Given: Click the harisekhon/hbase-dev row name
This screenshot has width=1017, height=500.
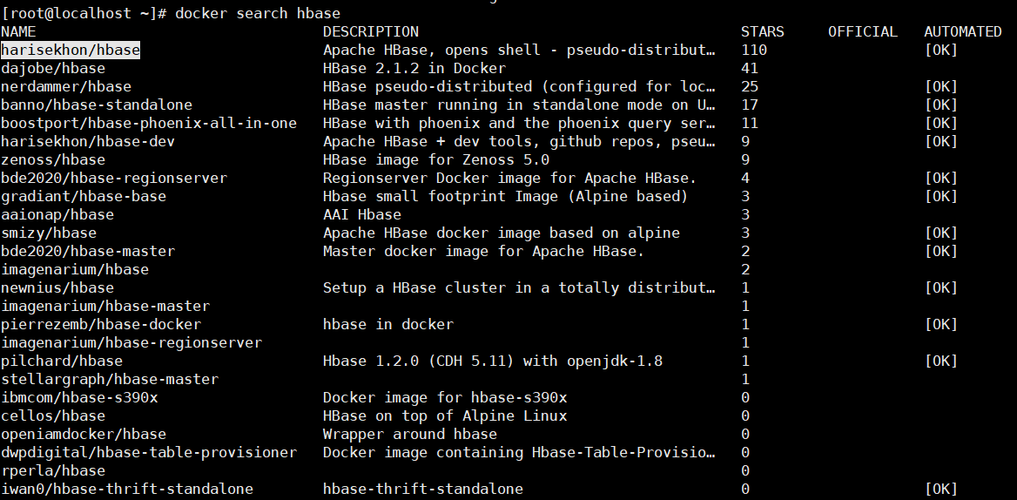Looking at the screenshot, I should tap(88, 141).
